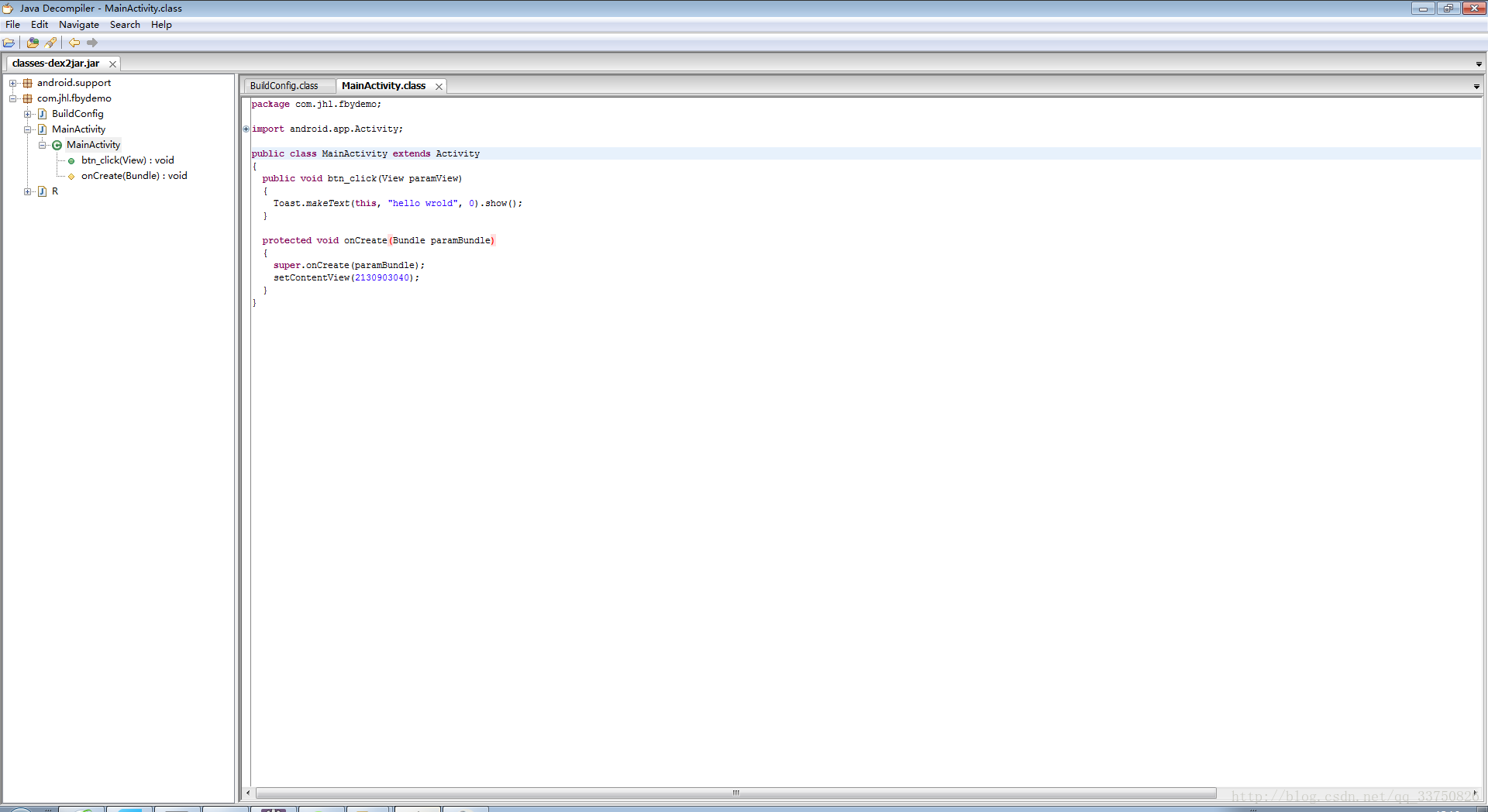Click the btn_click public method icon
The height and width of the screenshot is (812, 1488).
71,161
